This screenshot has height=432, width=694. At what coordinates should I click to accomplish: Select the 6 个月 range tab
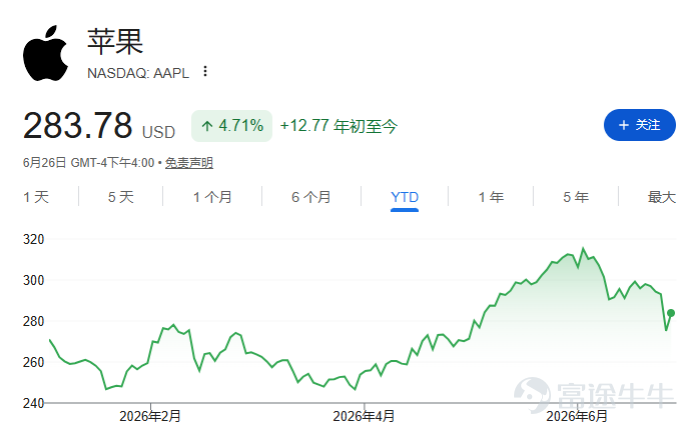(x=311, y=197)
